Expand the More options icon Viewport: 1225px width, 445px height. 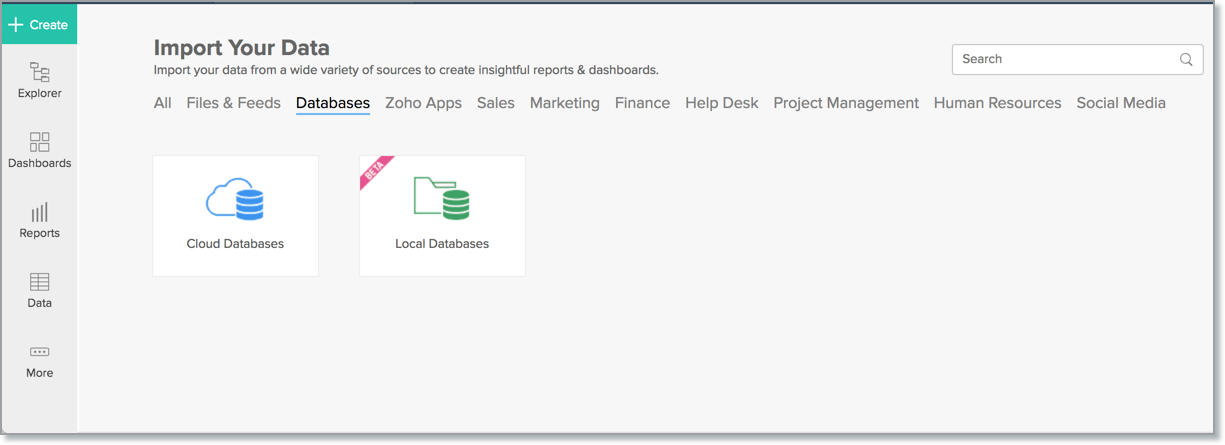click(39, 352)
